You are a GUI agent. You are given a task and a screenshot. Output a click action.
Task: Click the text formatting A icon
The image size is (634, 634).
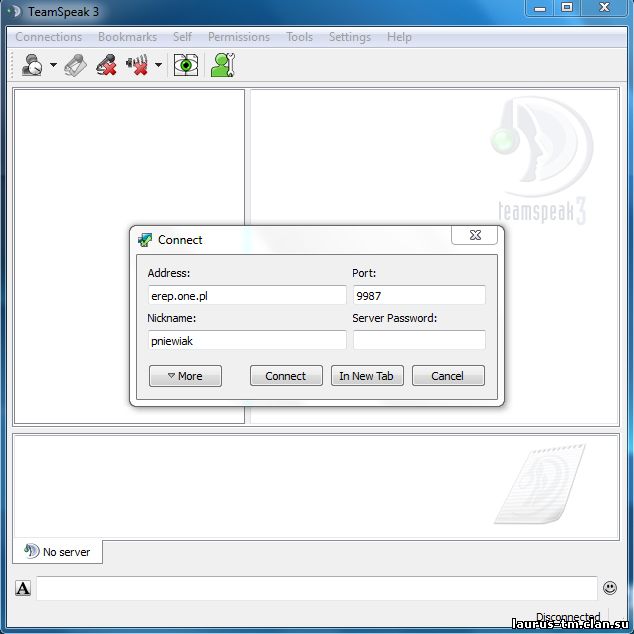pyautogui.click(x=23, y=588)
